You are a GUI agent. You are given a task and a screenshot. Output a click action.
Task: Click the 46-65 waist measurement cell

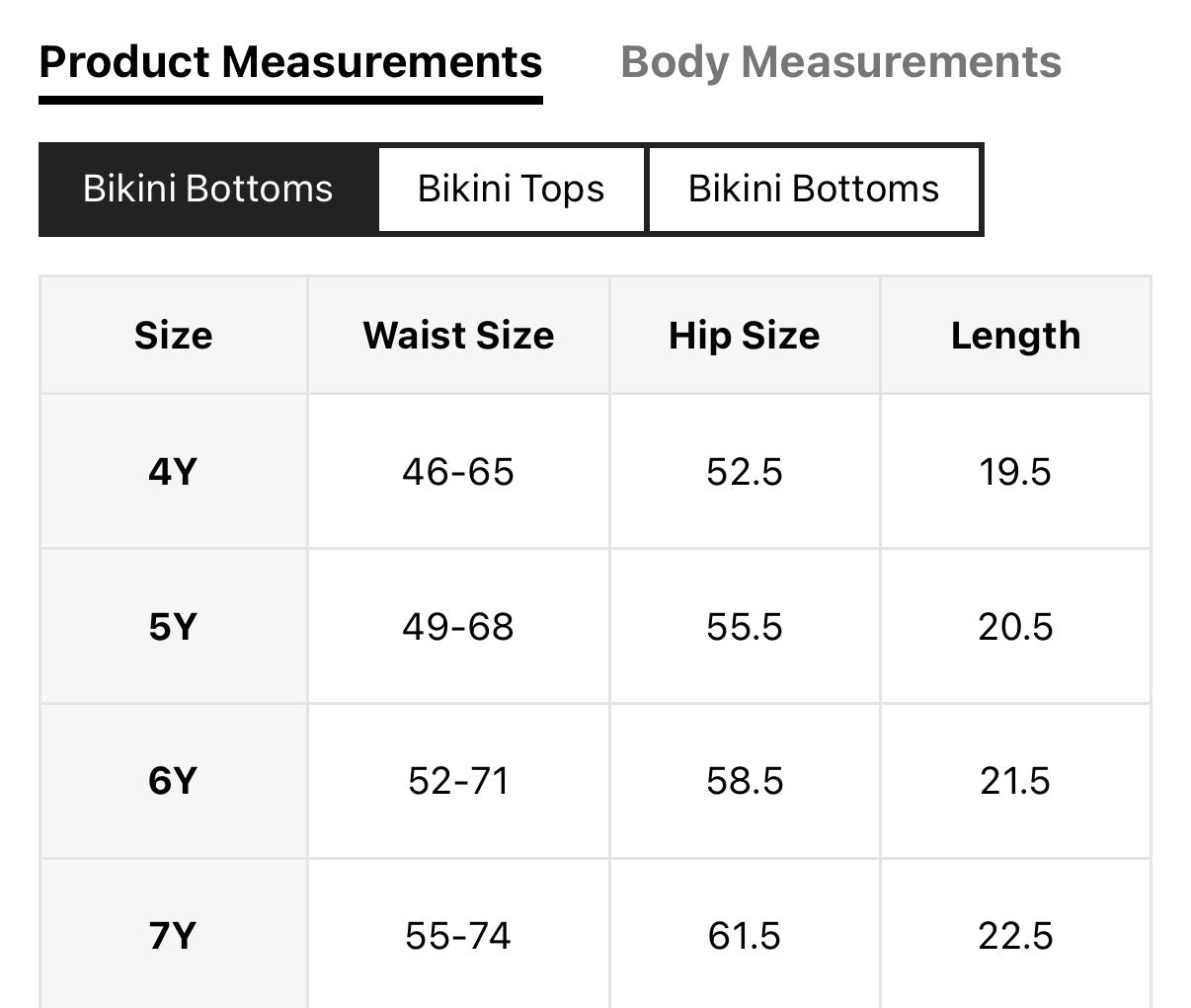458,471
